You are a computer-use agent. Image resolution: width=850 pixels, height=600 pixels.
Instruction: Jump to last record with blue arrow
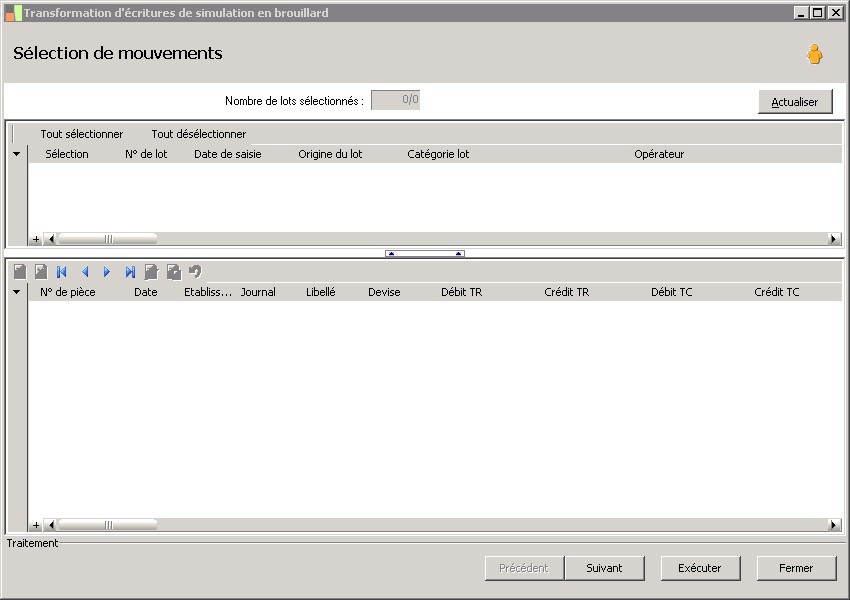click(x=130, y=272)
